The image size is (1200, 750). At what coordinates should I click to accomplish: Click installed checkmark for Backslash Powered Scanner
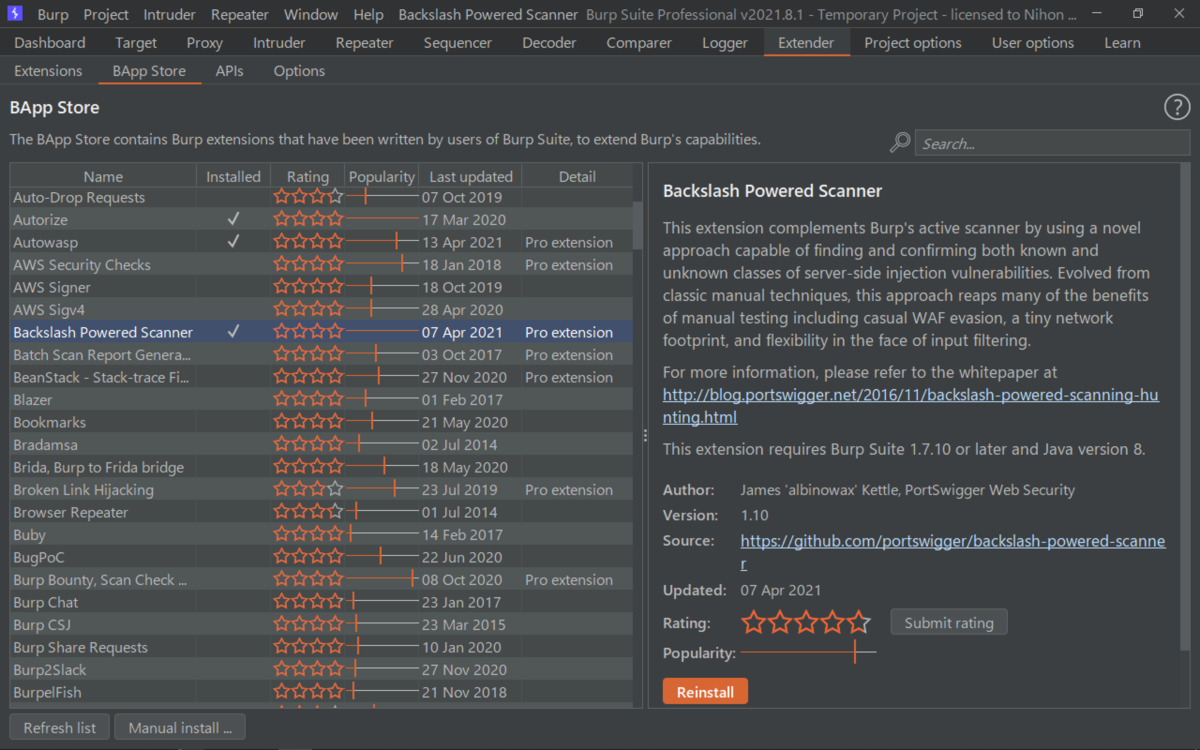[233, 332]
